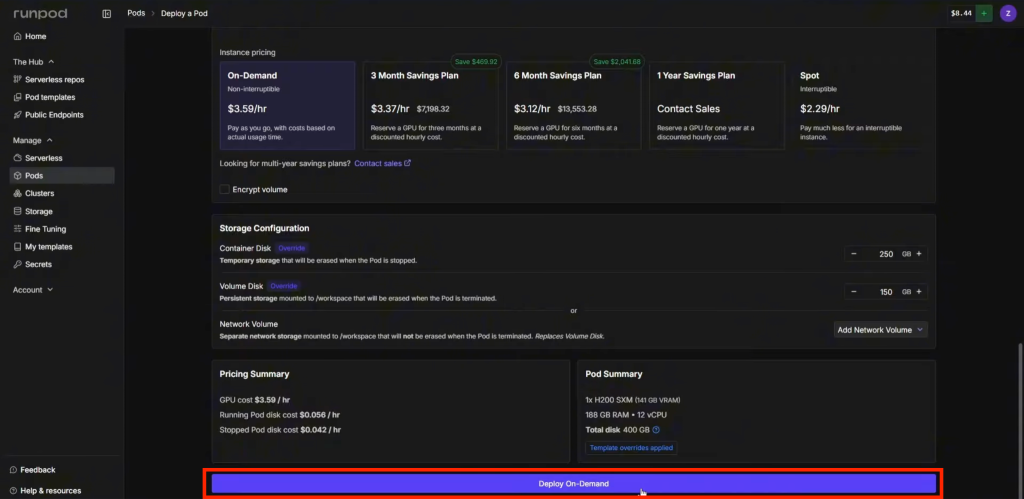The width and height of the screenshot is (1024, 499).
Task: Click the Total disk info icon
Action: 656,430
